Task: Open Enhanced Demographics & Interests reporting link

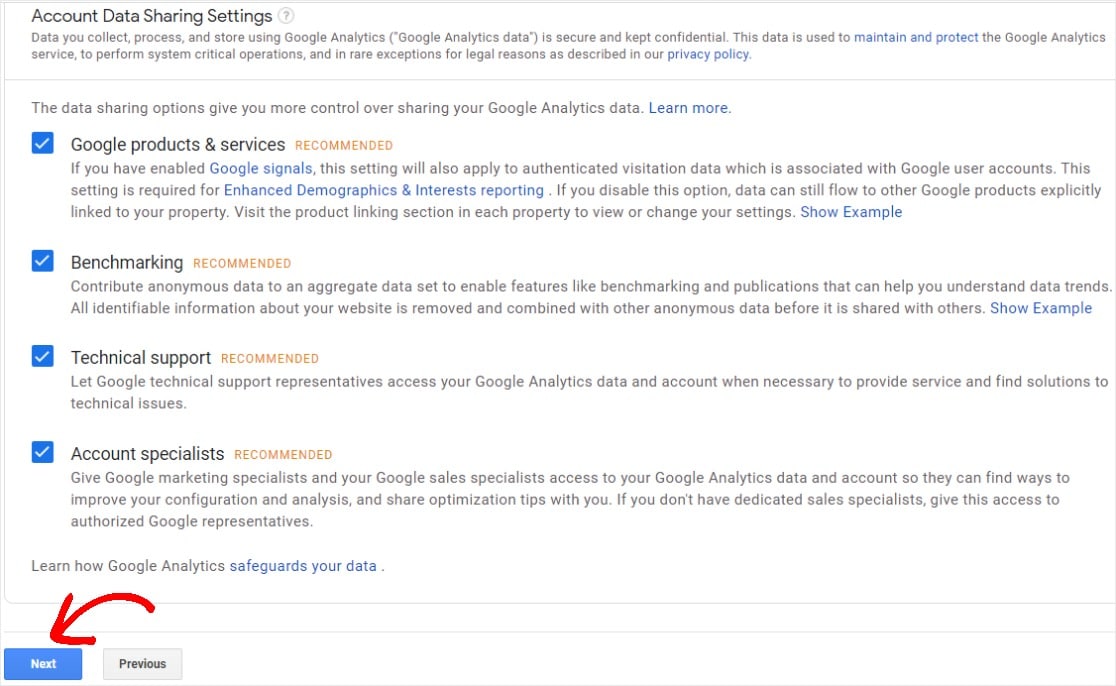Action: click(x=384, y=191)
